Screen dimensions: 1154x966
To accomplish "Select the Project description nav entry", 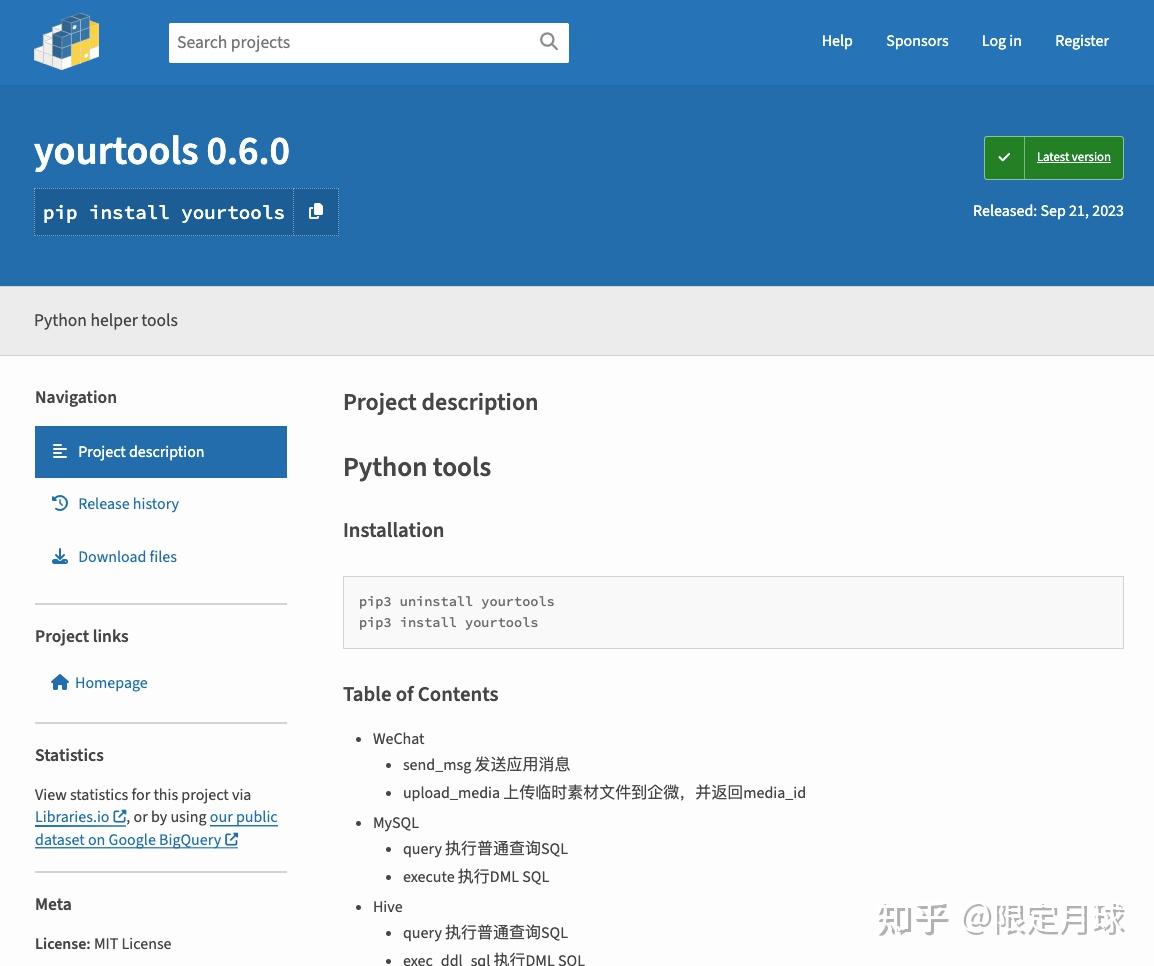I will (141, 451).
